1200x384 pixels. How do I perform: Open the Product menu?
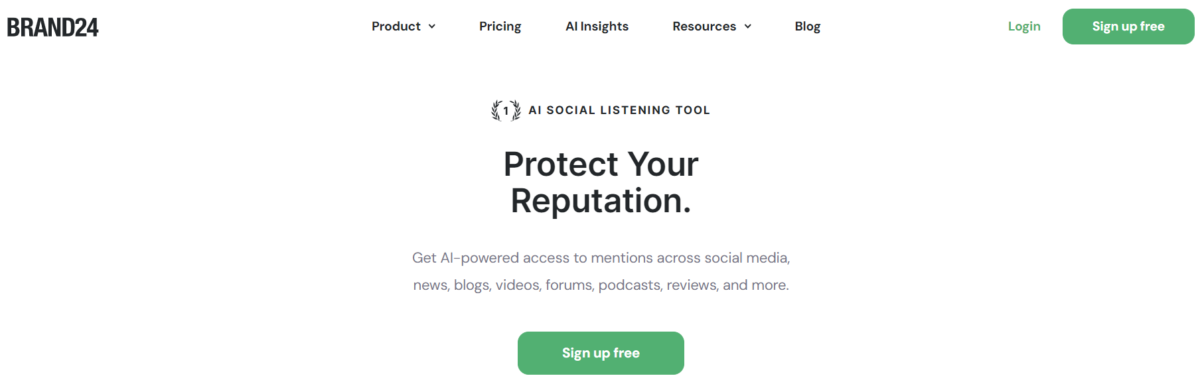tap(403, 27)
